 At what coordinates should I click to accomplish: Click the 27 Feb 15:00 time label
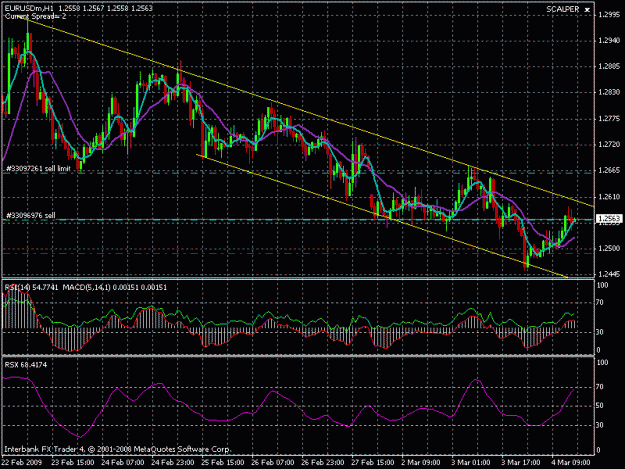click(372, 463)
